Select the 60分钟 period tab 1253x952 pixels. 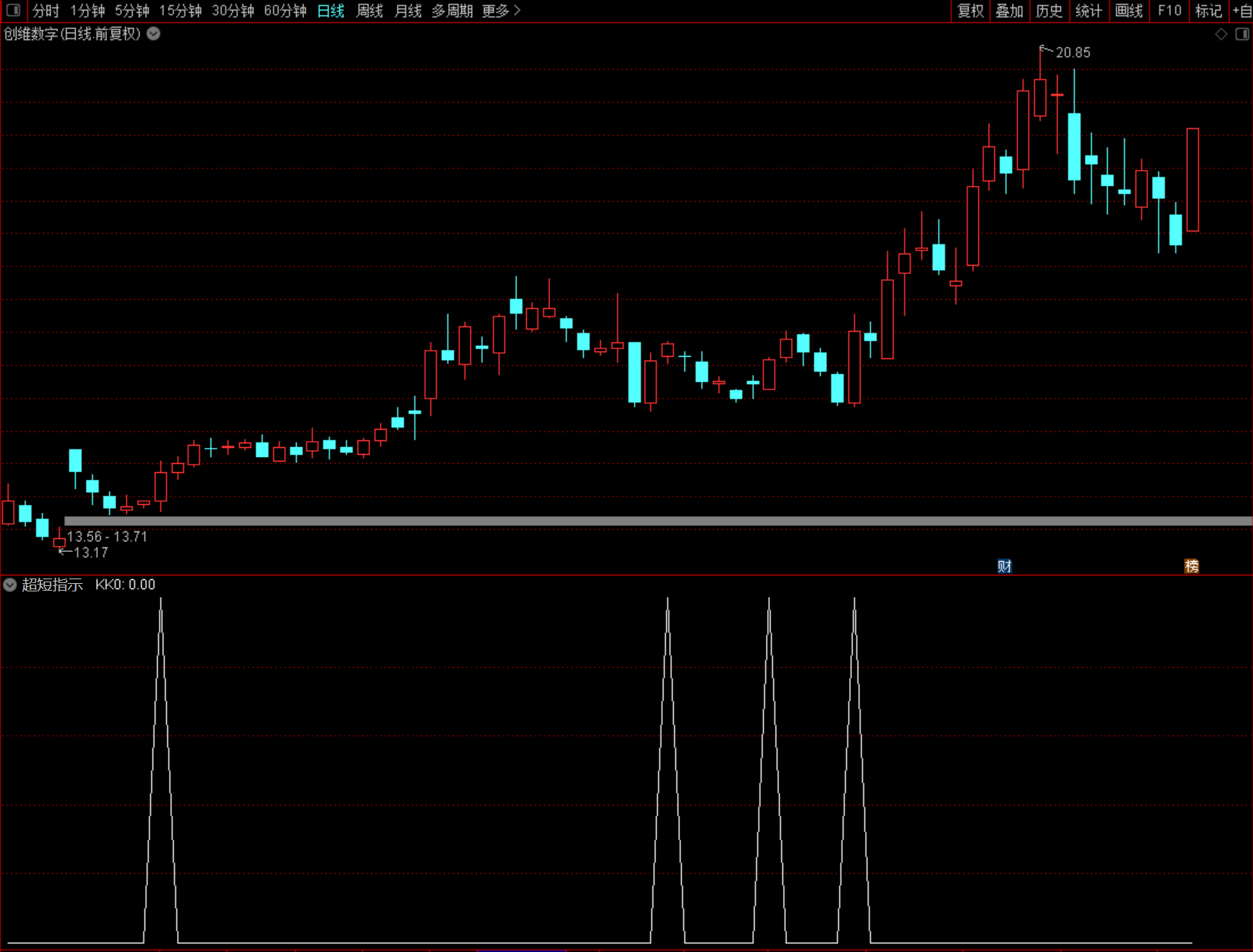[286, 11]
